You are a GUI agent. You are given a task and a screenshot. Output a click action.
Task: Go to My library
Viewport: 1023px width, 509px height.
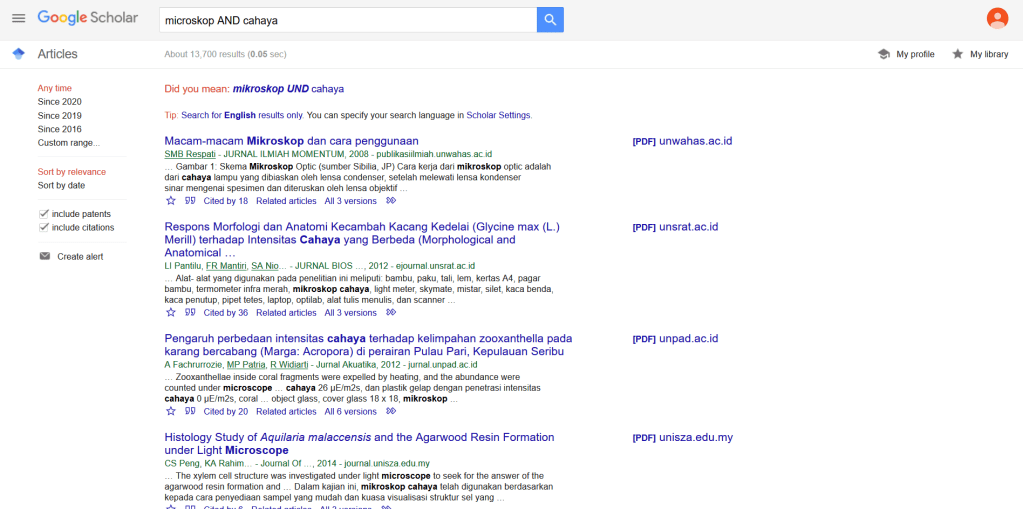pyautogui.click(x=980, y=54)
